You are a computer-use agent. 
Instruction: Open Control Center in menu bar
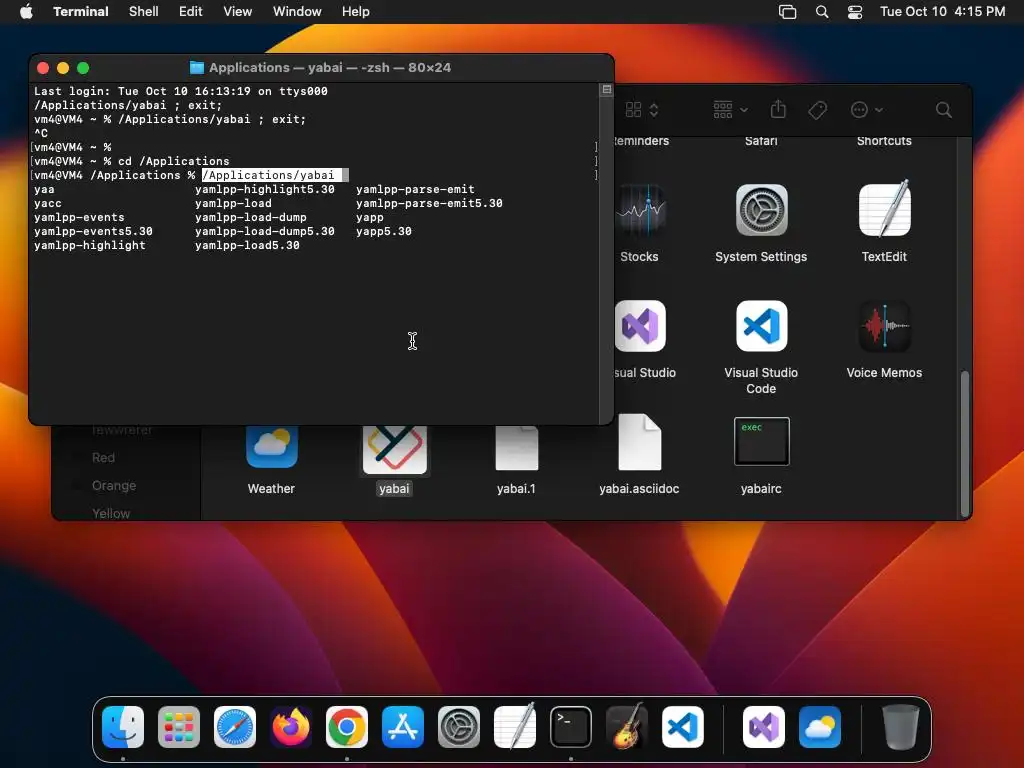855,12
